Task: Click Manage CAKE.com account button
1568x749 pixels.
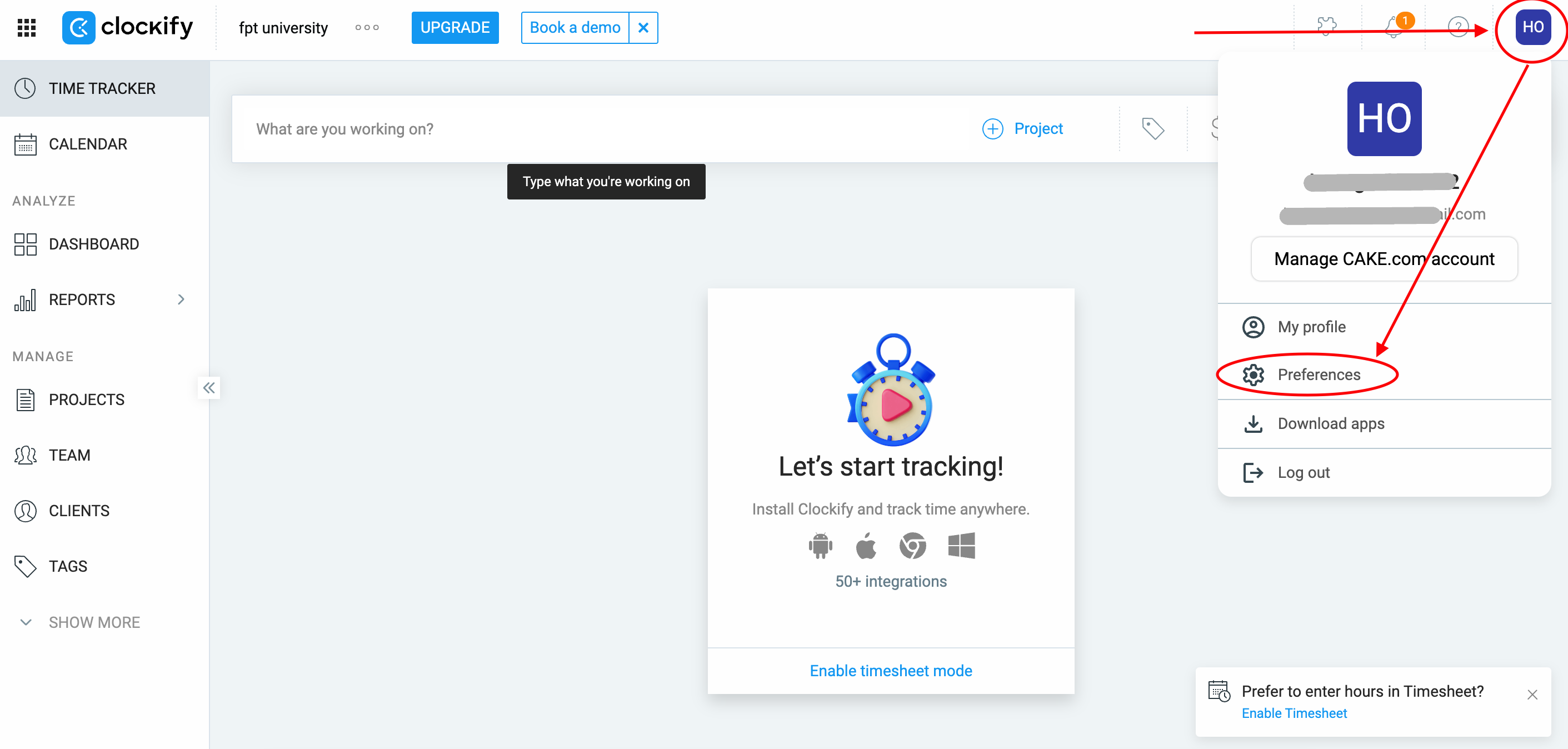Action: pos(1384,259)
